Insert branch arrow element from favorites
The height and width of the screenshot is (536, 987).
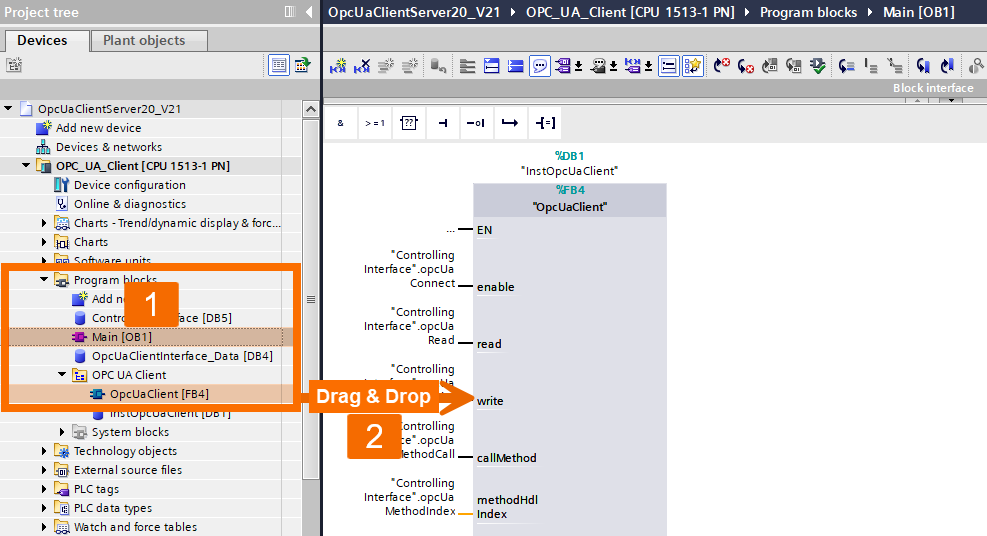[510, 123]
